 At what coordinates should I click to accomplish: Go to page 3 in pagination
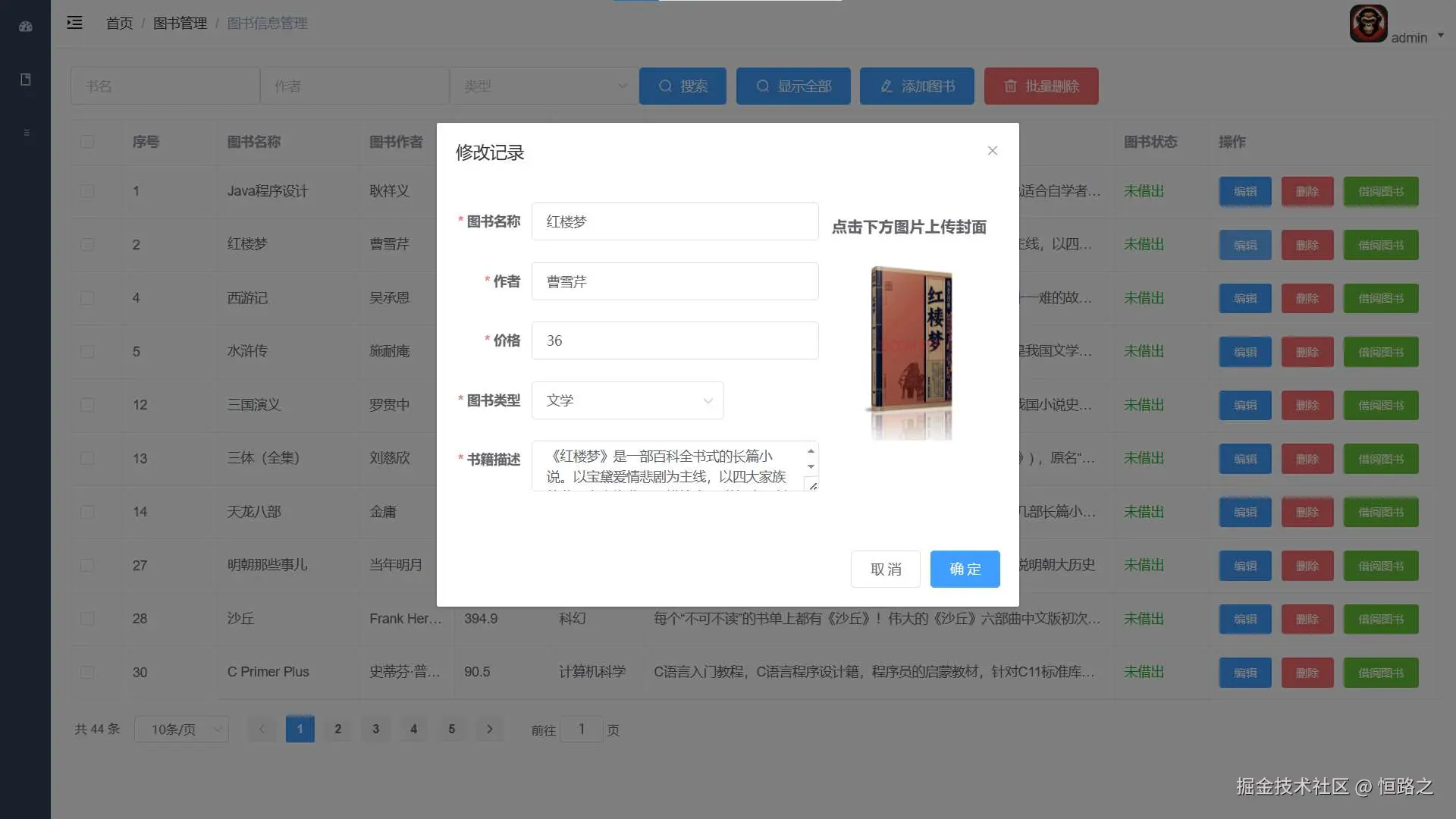pos(375,729)
